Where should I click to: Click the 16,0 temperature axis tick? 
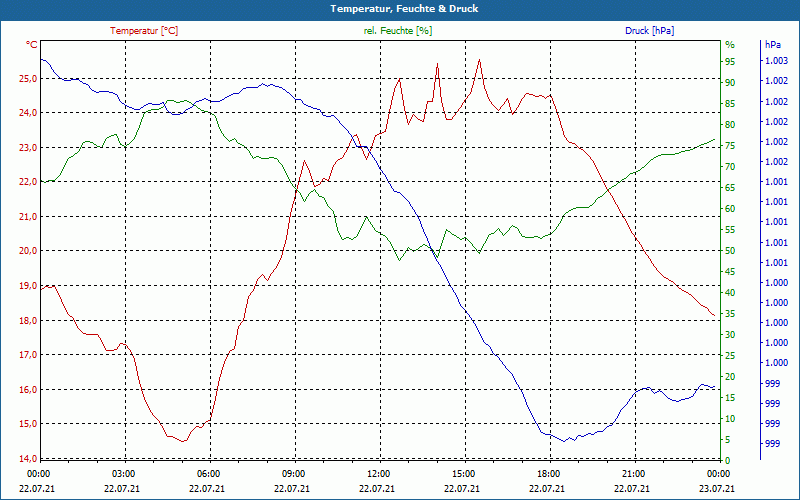point(28,390)
